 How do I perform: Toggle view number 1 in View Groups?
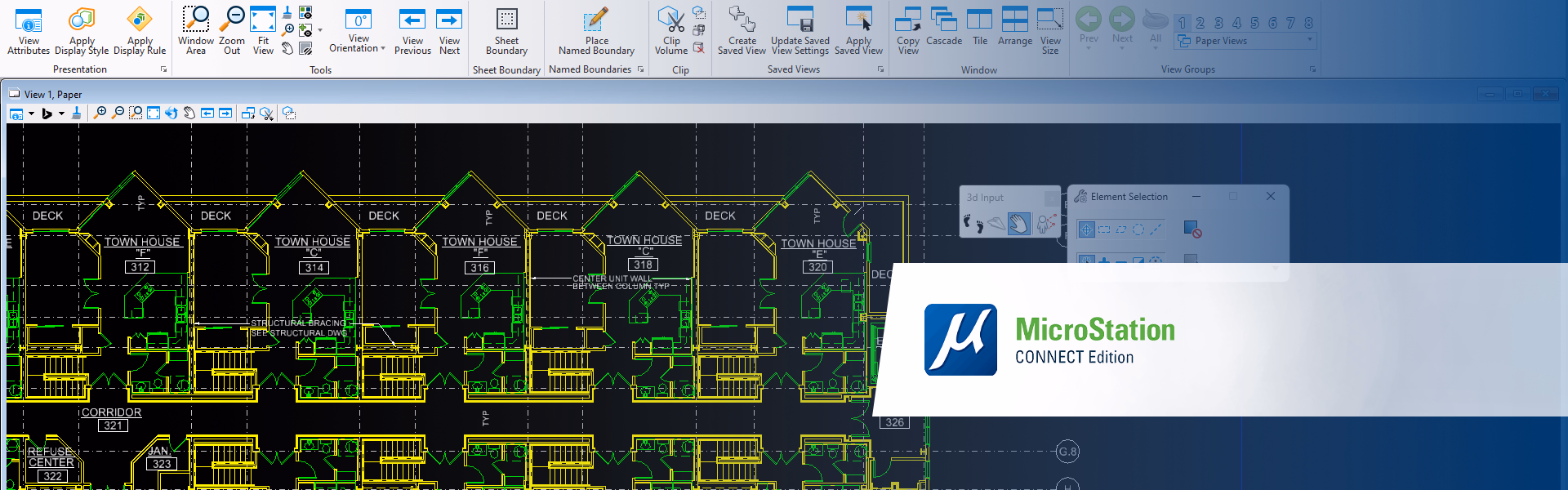(x=1182, y=23)
